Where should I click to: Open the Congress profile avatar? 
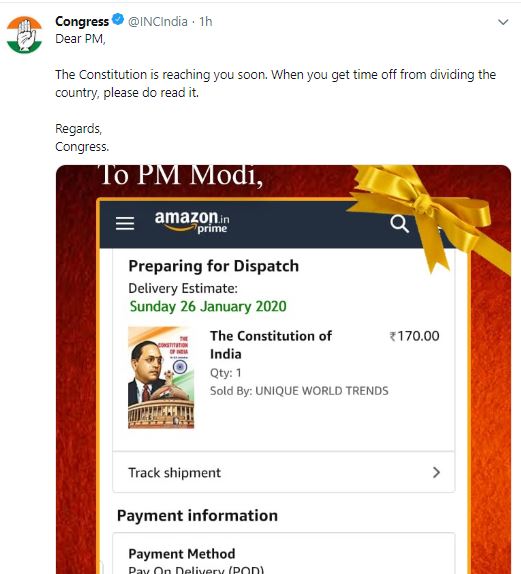24,35
